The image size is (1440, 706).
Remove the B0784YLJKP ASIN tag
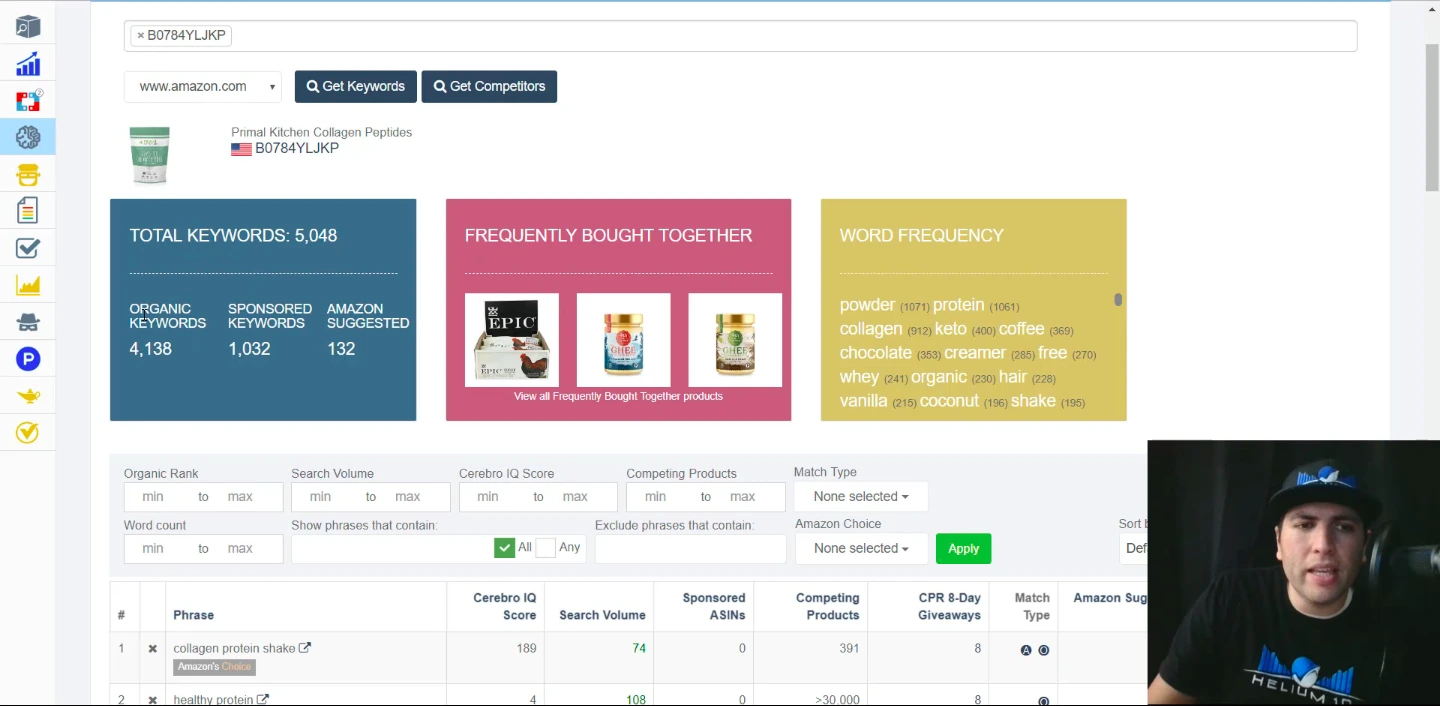[x=141, y=35]
